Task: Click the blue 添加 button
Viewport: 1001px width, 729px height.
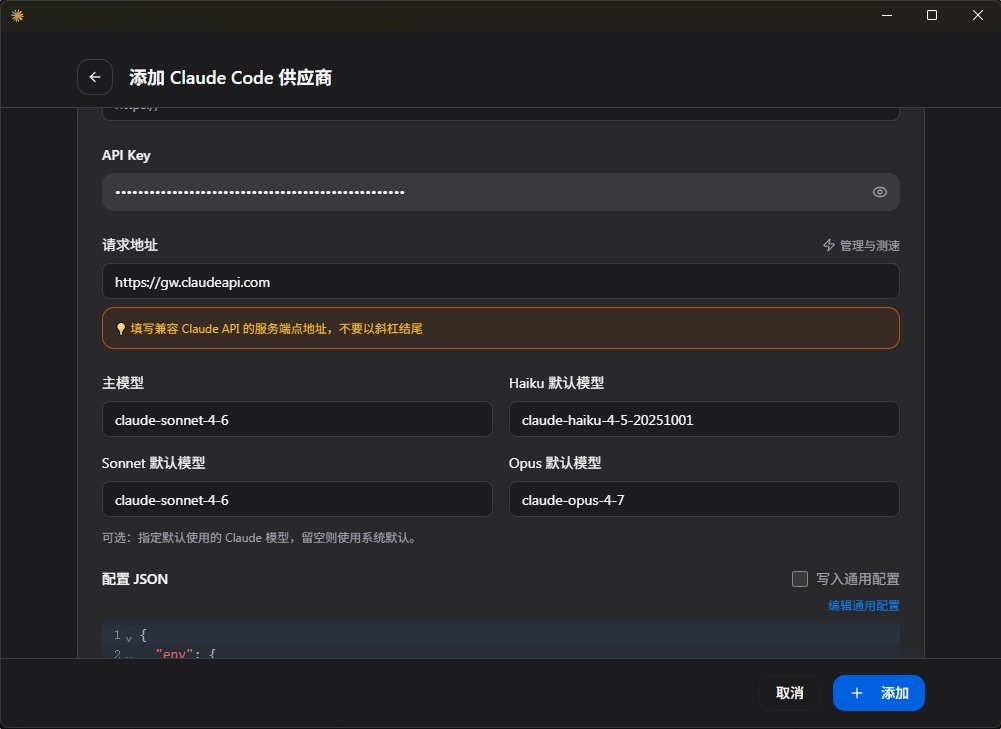Action: (878, 693)
